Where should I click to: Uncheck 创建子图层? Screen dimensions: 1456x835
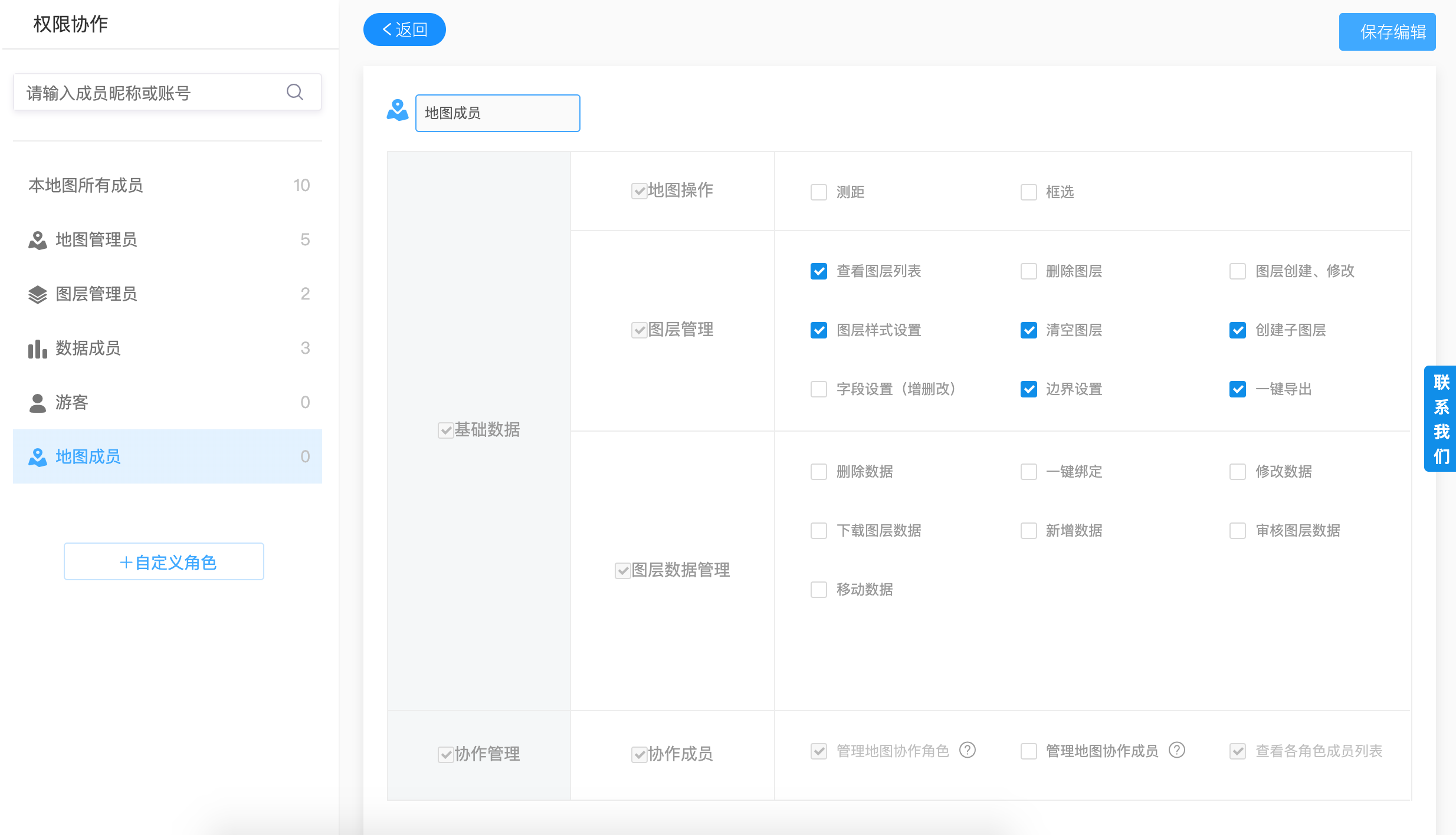coord(1238,330)
